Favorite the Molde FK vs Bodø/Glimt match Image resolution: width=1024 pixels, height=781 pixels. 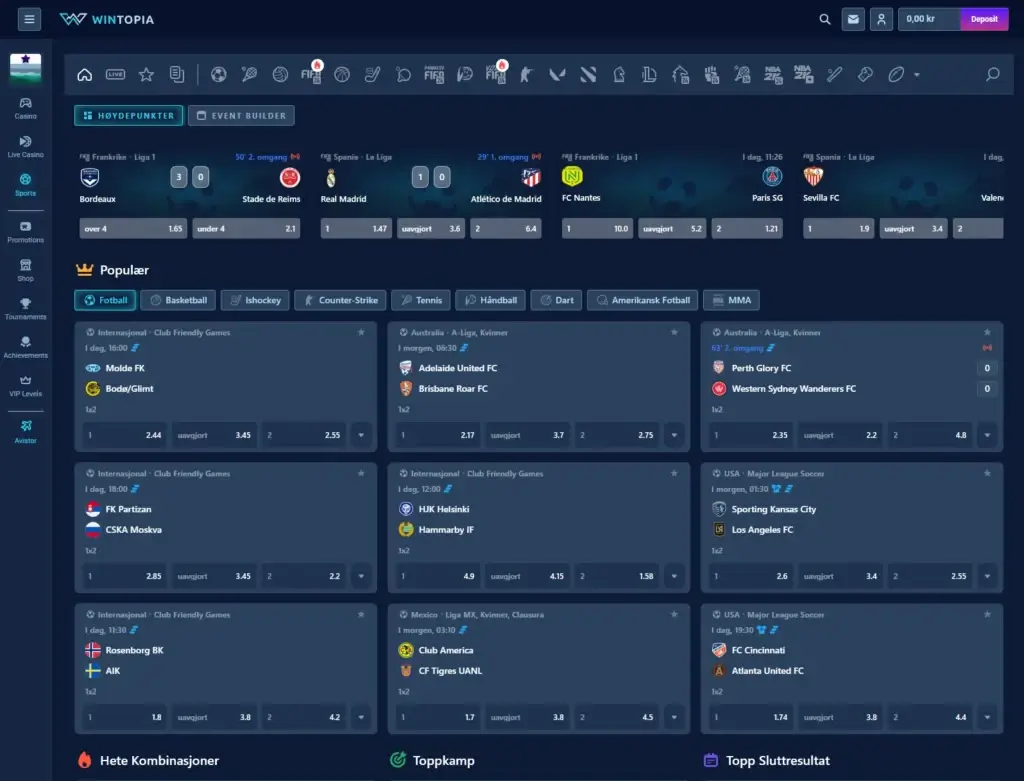click(361, 332)
